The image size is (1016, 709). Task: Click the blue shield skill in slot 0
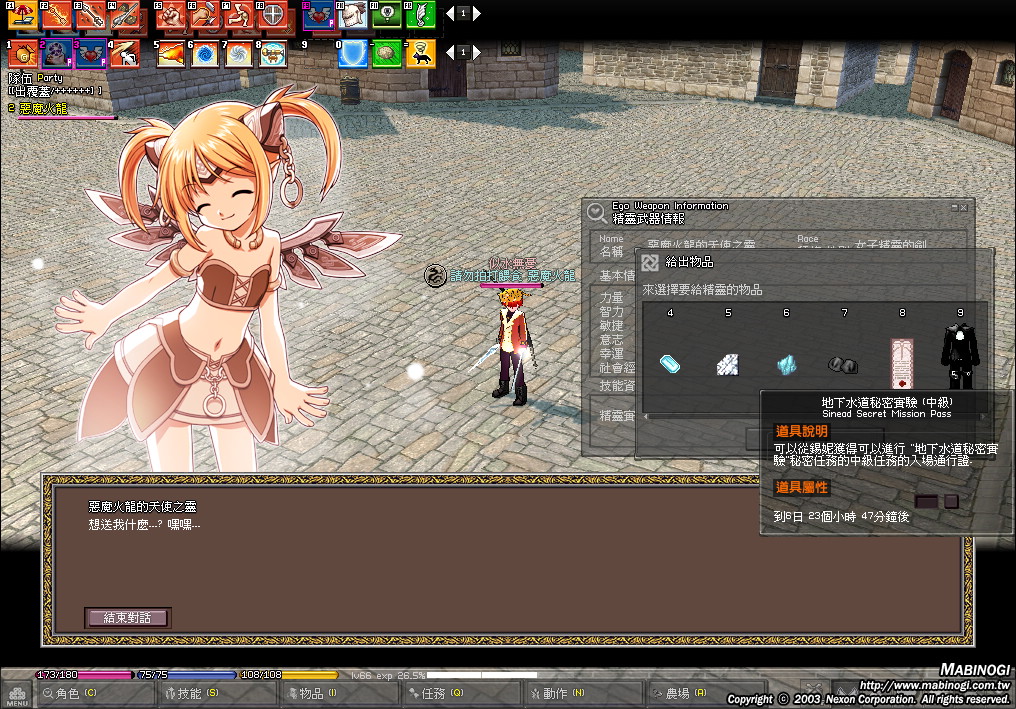[352, 53]
